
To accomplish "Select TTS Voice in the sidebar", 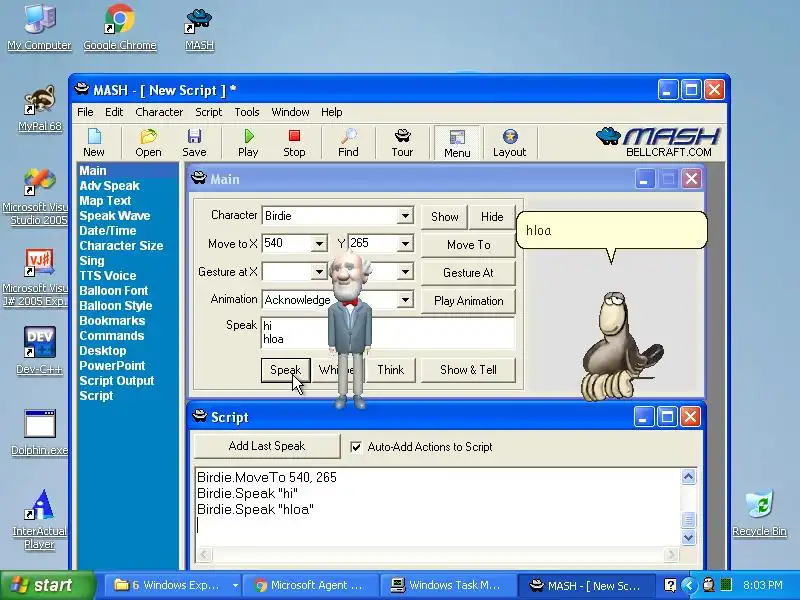I will tap(108, 276).
